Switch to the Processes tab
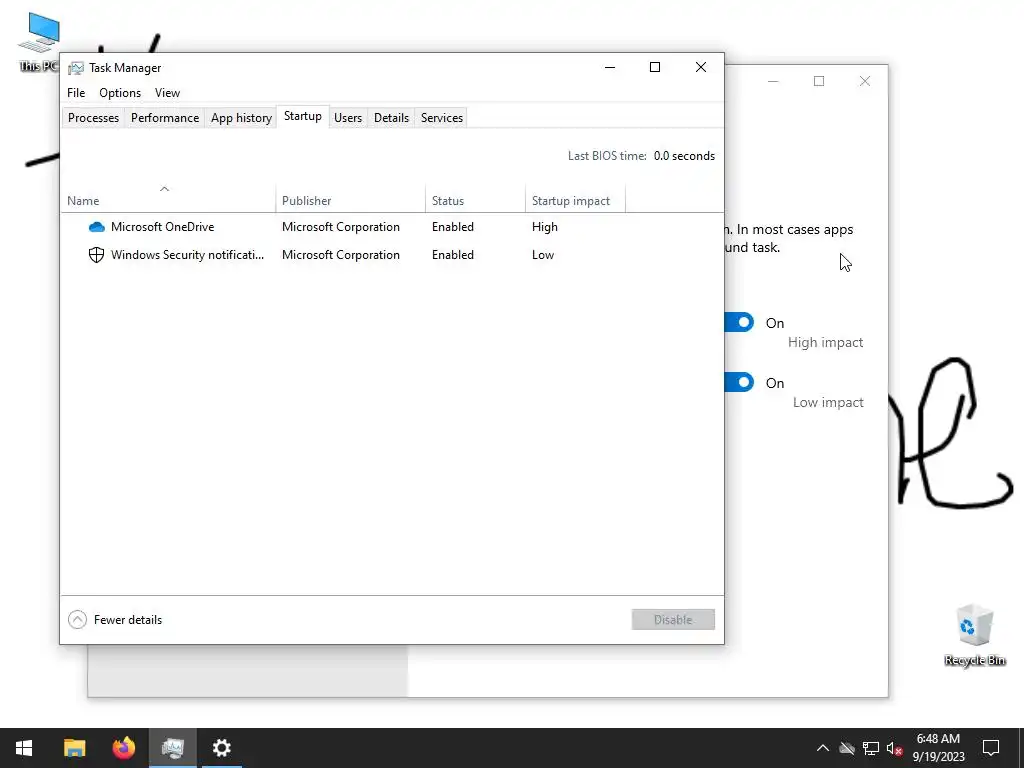Image resolution: width=1024 pixels, height=768 pixels. [x=93, y=118]
